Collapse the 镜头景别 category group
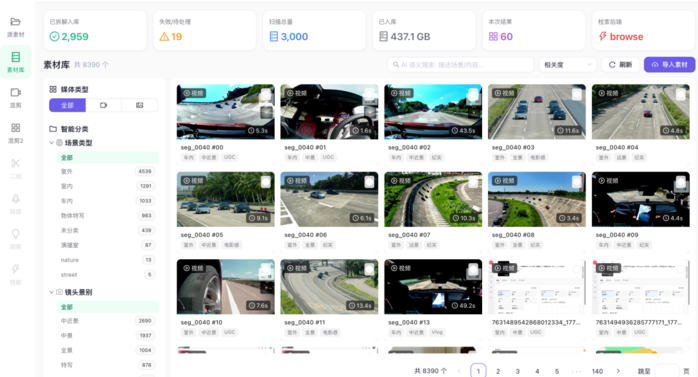The image size is (698, 377). click(51, 292)
